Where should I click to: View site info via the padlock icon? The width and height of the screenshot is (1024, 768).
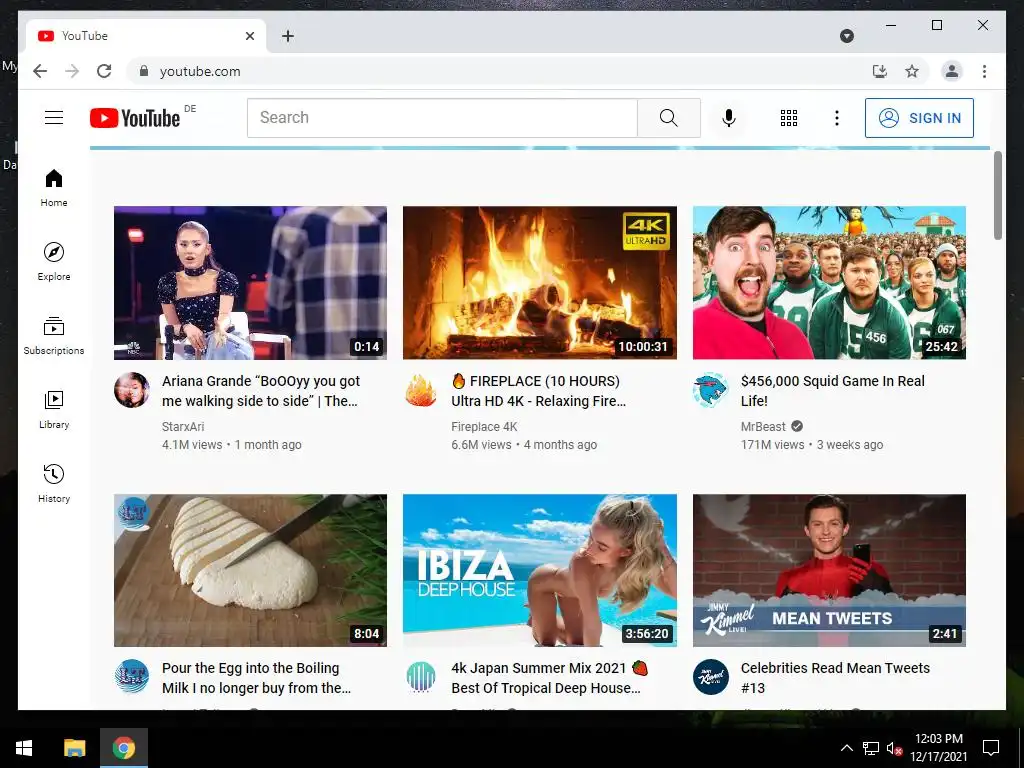[144, 71]
